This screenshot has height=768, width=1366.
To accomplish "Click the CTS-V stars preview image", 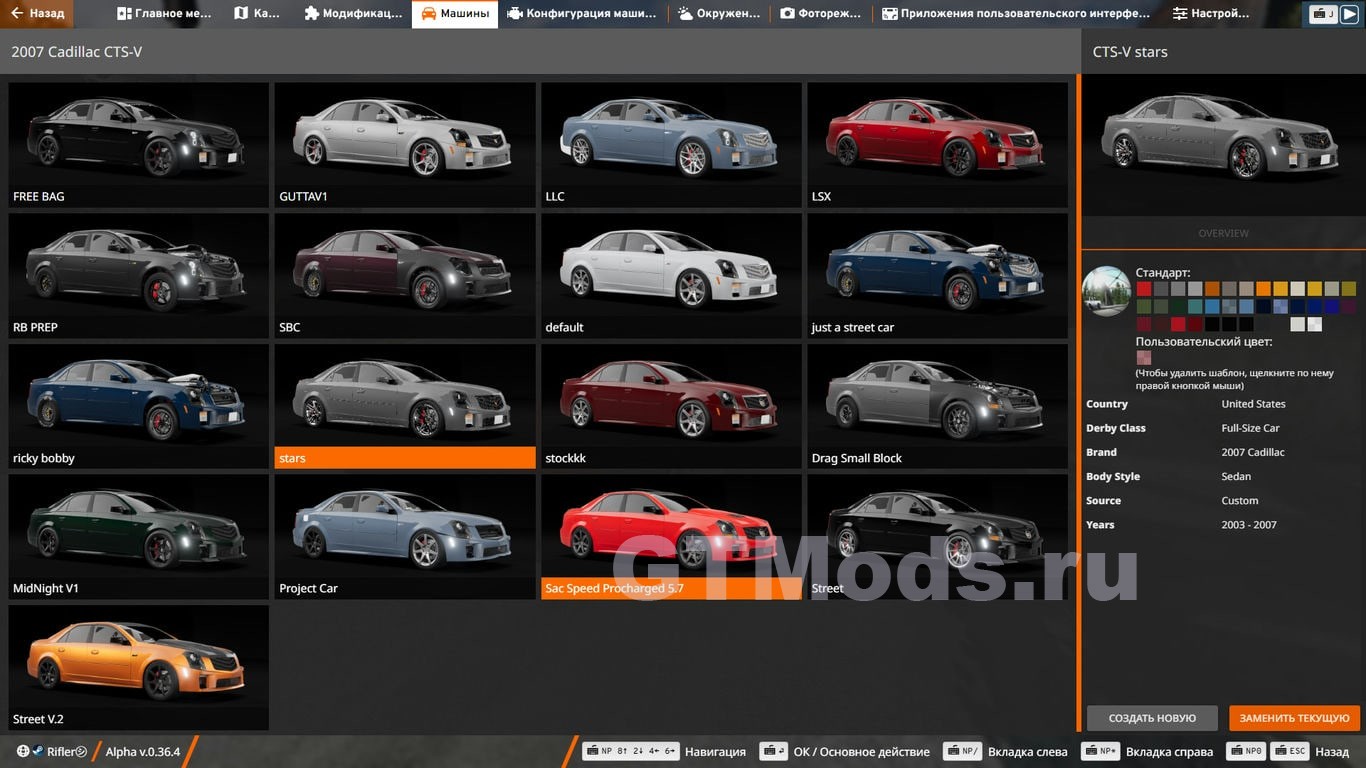I will pos(1223,145).
